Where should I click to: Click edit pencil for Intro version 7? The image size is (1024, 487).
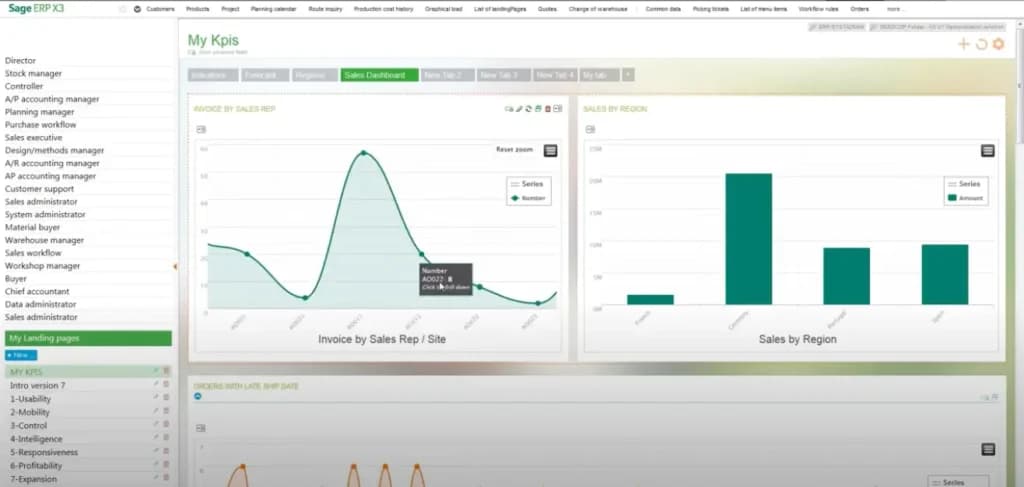pos(155,385)
